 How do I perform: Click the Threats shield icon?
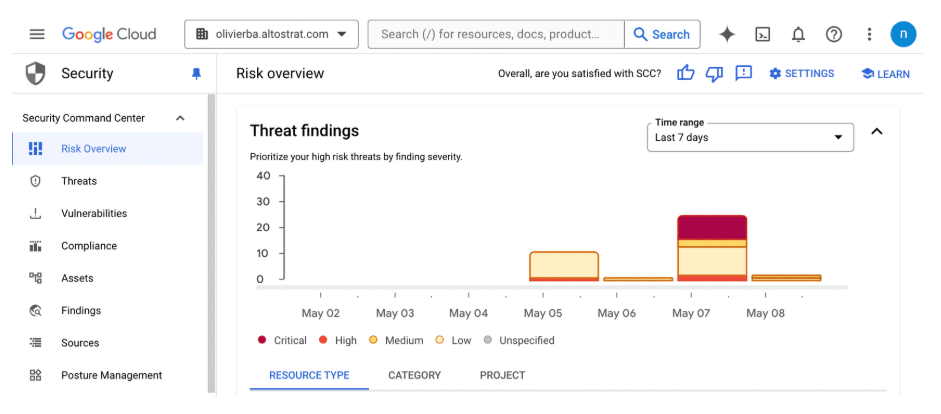pos(35,181)
